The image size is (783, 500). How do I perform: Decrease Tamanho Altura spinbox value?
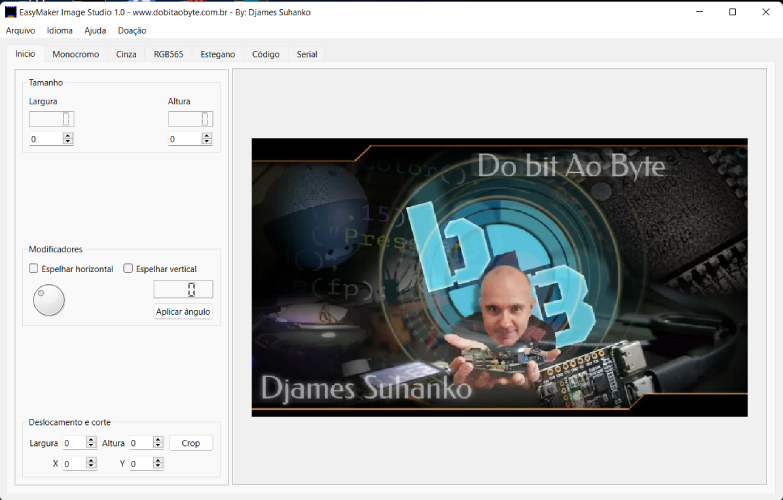tap(207, 142)
